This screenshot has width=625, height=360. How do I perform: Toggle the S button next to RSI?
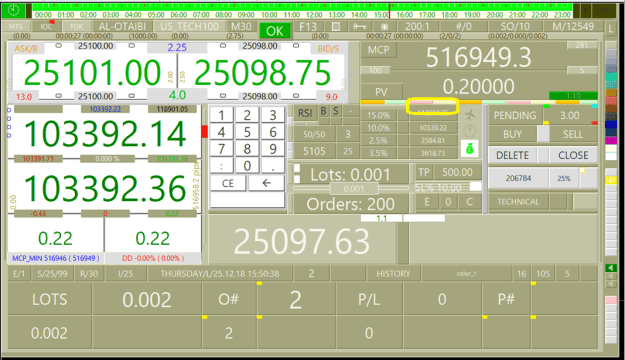pyautogui.click(x=336, y=111)
